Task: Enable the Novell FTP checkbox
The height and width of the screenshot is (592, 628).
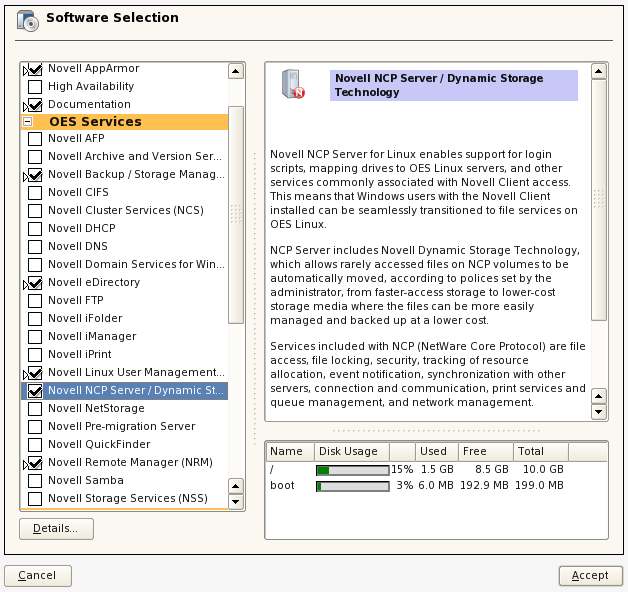Action: coord(35,301)
